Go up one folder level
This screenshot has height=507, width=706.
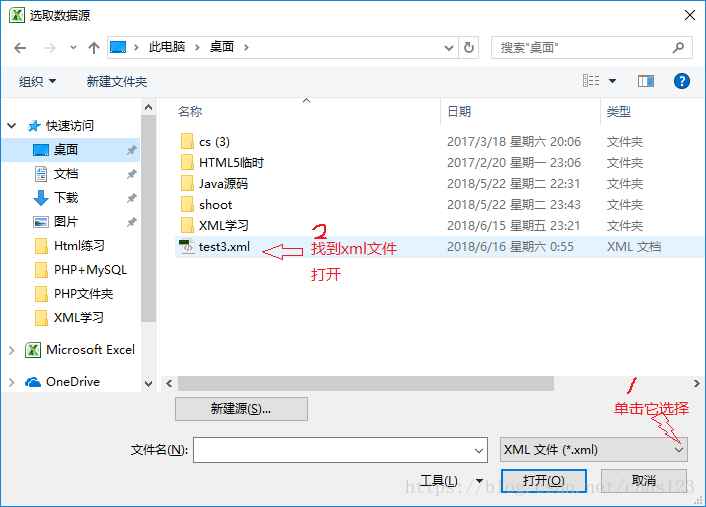[94, 48]
